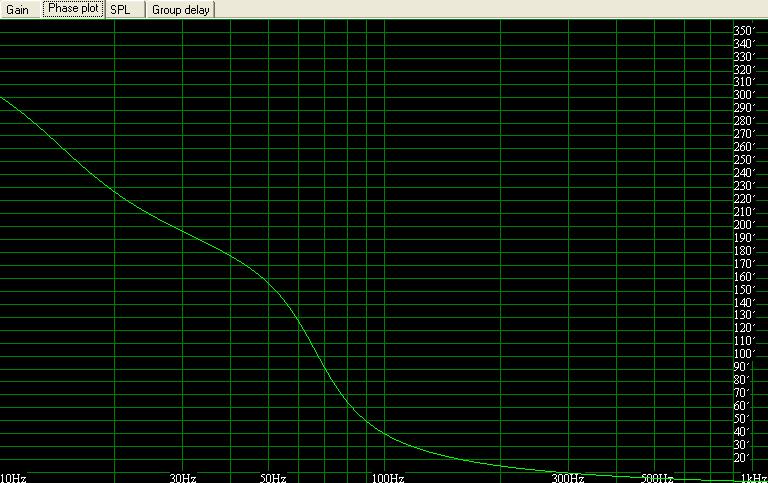Click the 30Hz frequency axis label
The height and width of the screenshot is (483, 768).
(184, 477)
